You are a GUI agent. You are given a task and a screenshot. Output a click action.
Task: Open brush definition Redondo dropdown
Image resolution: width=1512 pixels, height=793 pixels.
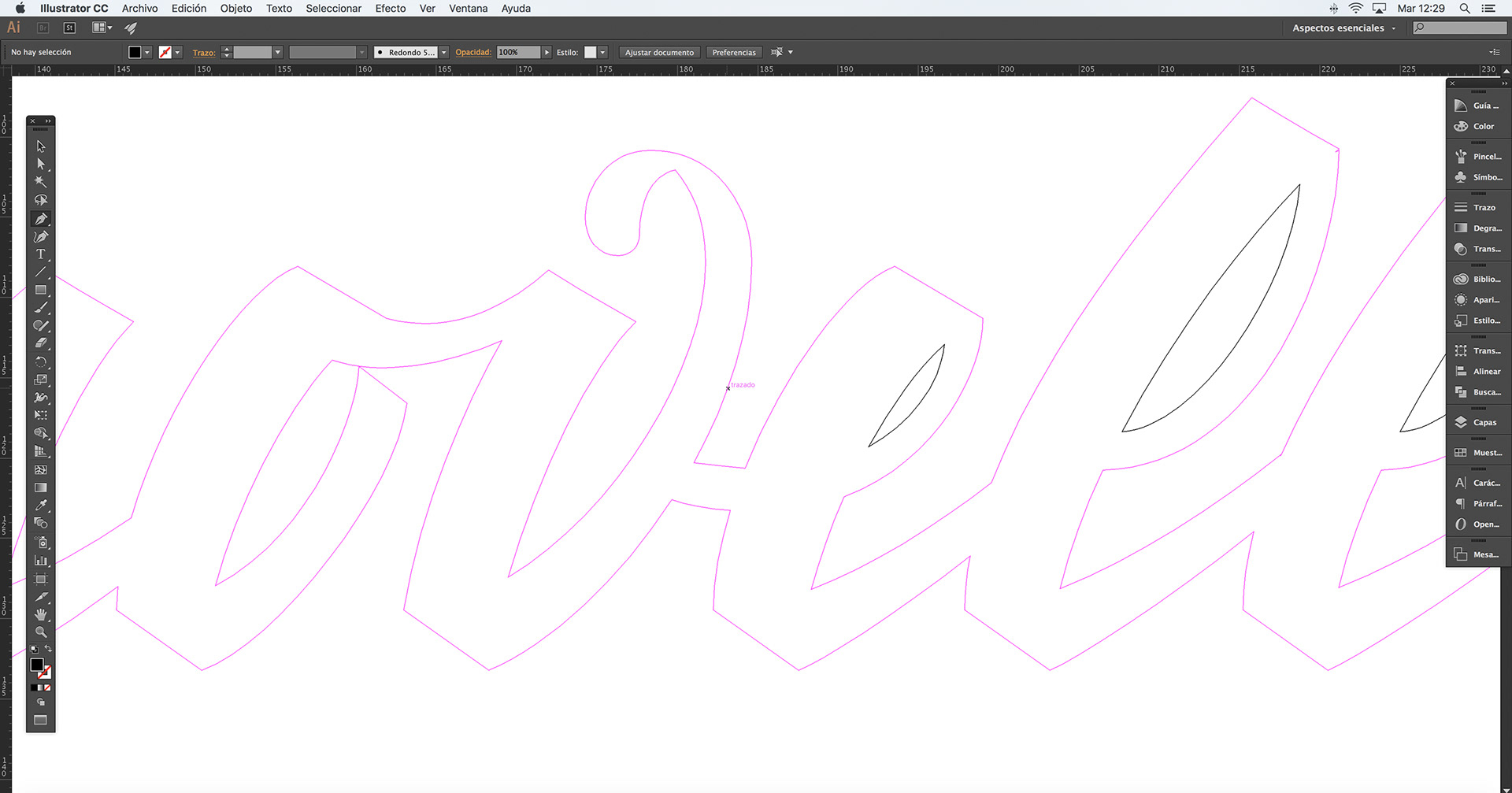tap(444, 52)
